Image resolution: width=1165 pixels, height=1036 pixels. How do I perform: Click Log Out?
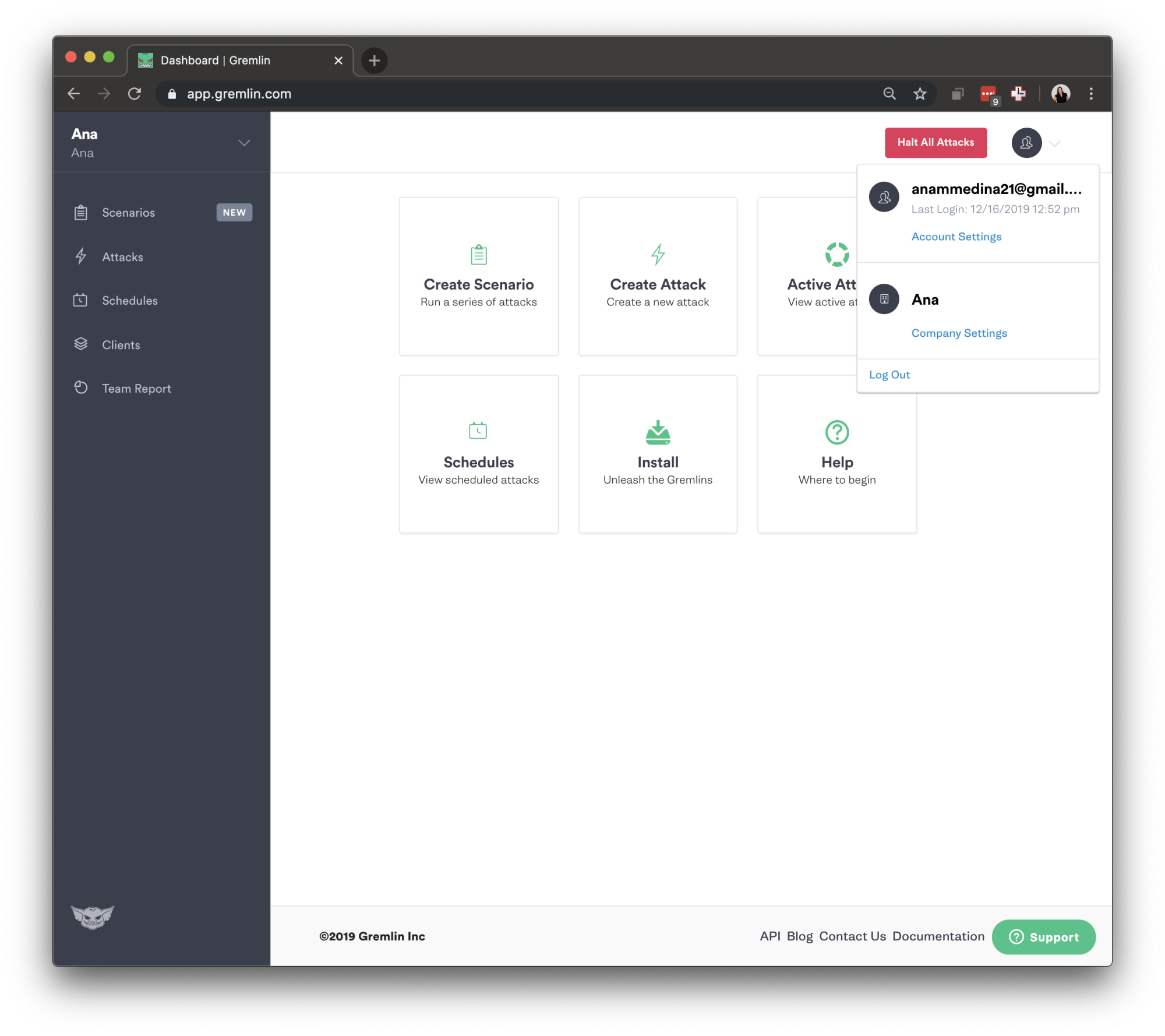pos(889,375)
